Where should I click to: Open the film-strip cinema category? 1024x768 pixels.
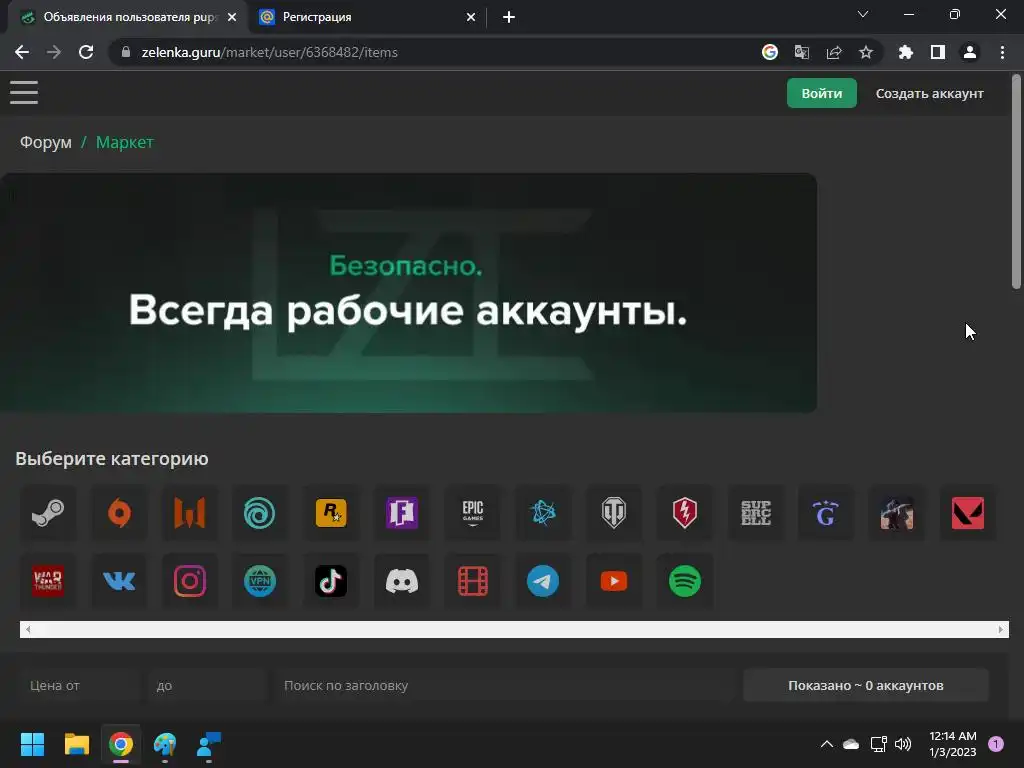473,581
